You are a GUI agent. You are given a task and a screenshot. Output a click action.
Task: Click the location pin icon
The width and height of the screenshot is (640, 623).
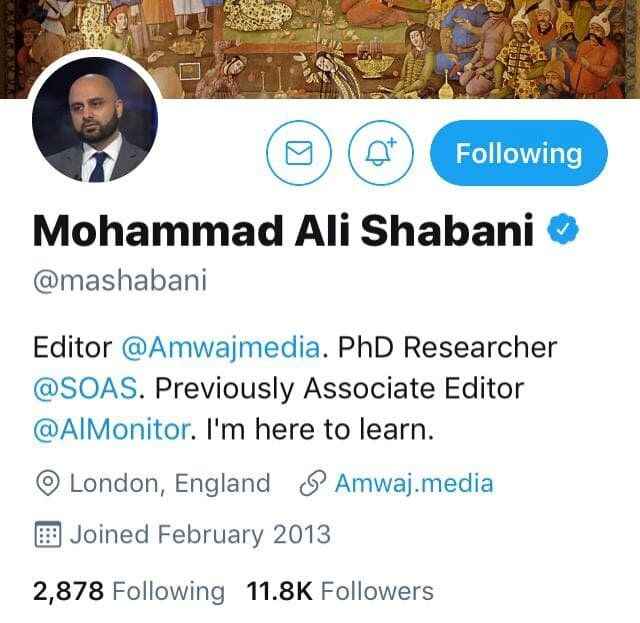tap(48, 483)
